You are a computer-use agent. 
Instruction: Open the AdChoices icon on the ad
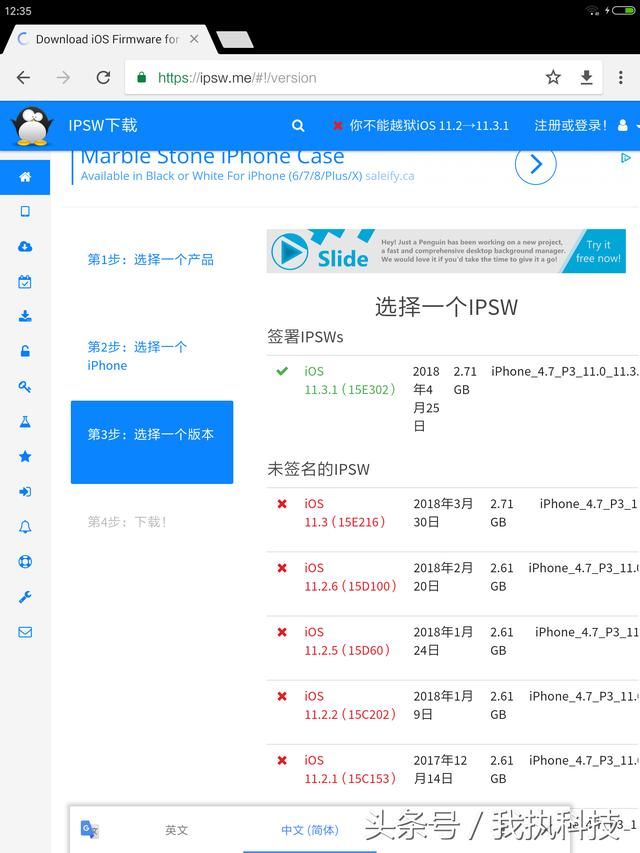pos(626,158)
